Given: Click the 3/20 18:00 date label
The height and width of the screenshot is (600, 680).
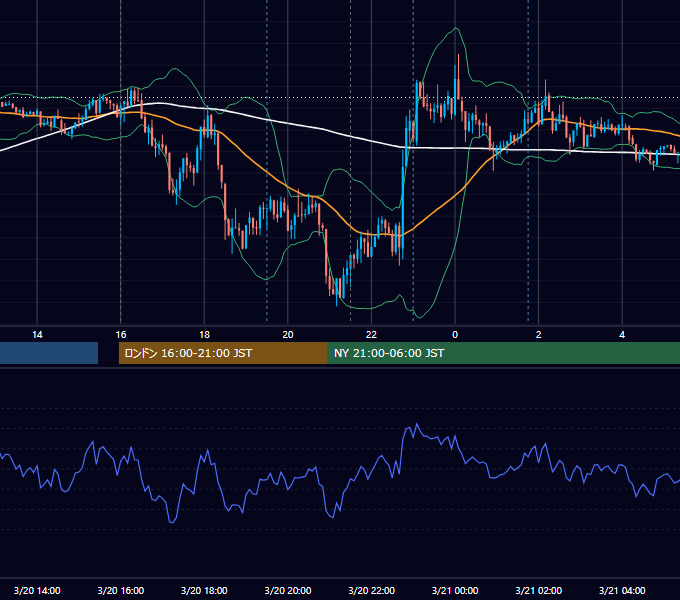Looking at the screenshot, I should 204,590.
